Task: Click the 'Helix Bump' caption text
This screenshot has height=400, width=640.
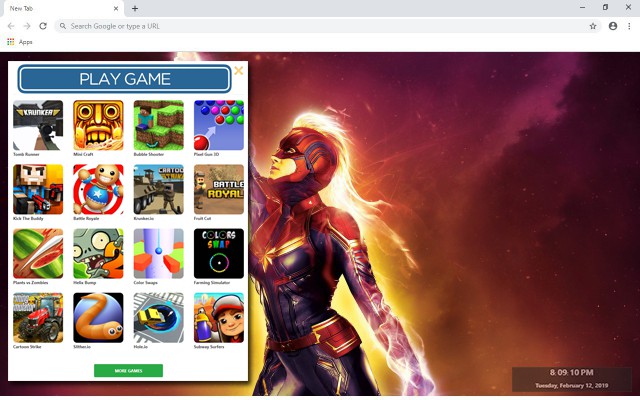Action: tap(84, 282)
